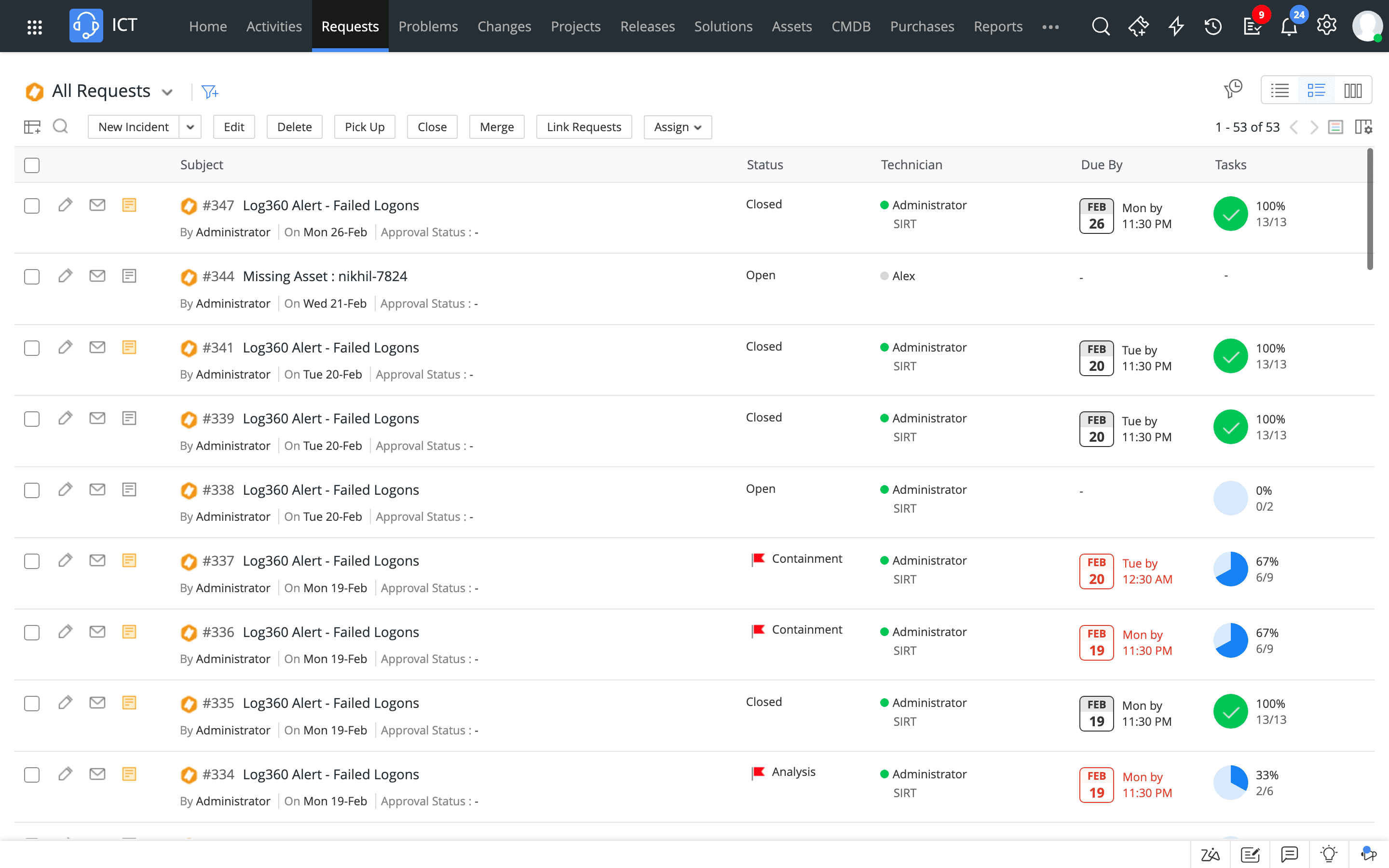Open the advanced filter funnel icon

click(x=210, y=91)
